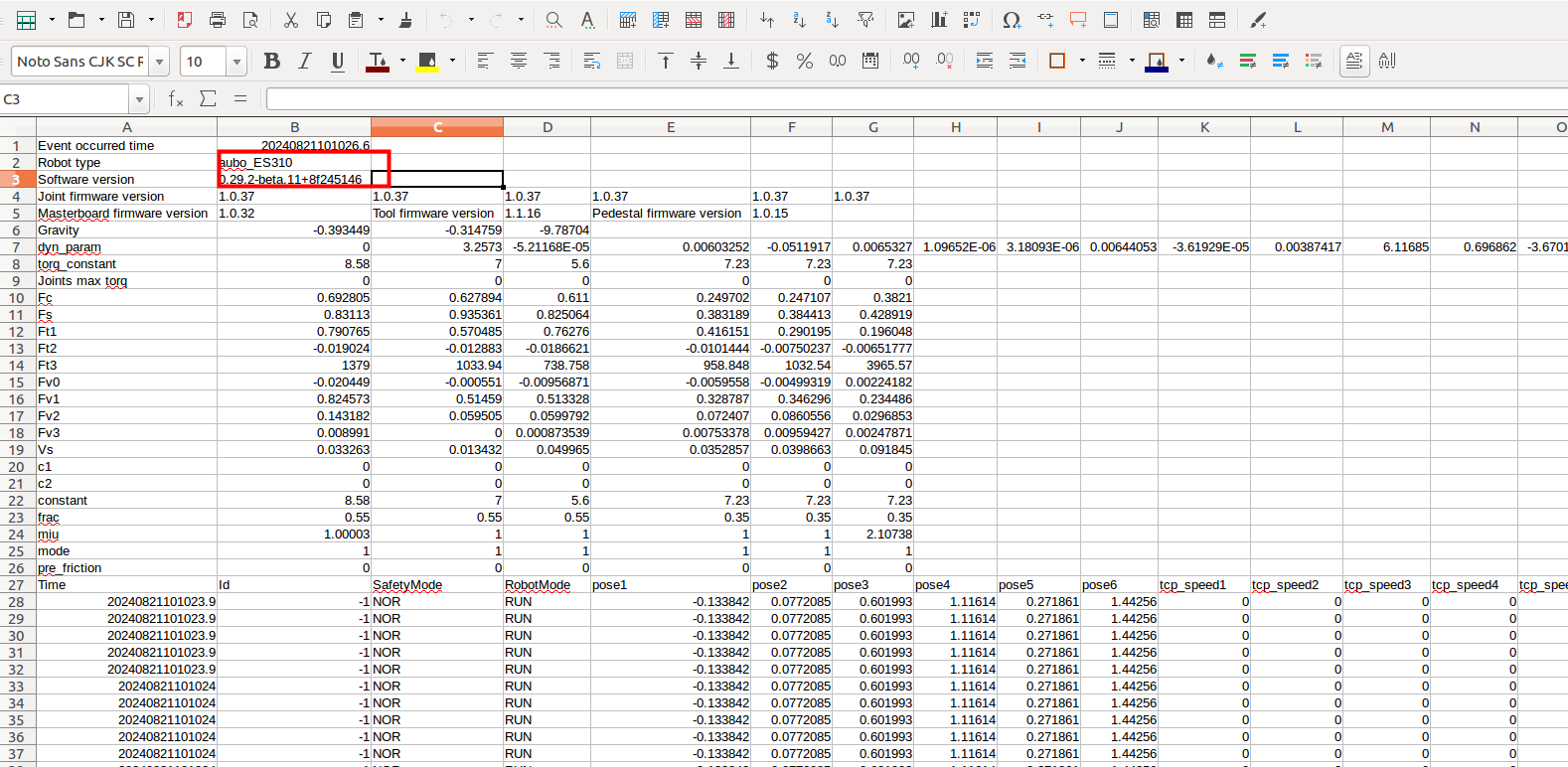Open Find and Replace
The height and width of the screenshot is (767, 1568).
tap(554, 20)
